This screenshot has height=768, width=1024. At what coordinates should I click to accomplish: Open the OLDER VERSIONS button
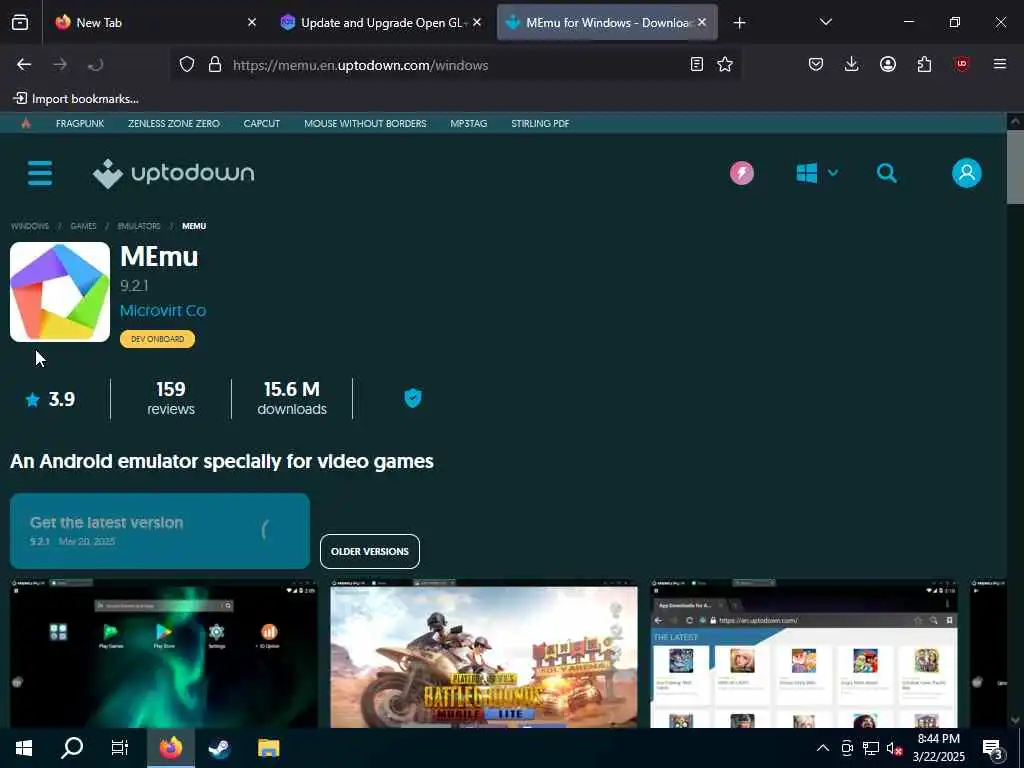[x=370, y=552]
